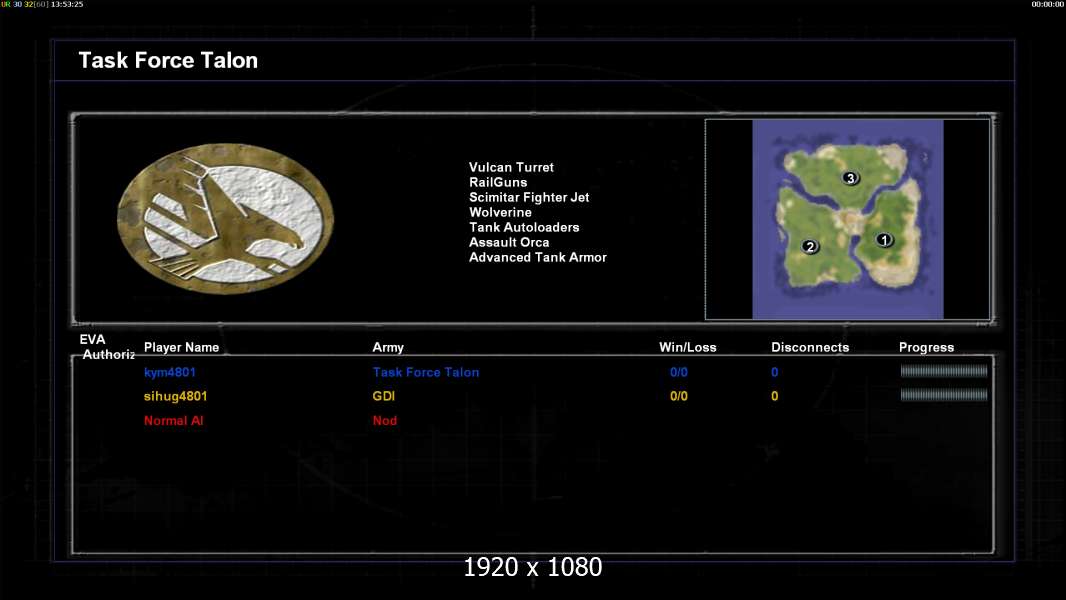Click the Progress column header
1066x600 pixels.
point(926,347)
